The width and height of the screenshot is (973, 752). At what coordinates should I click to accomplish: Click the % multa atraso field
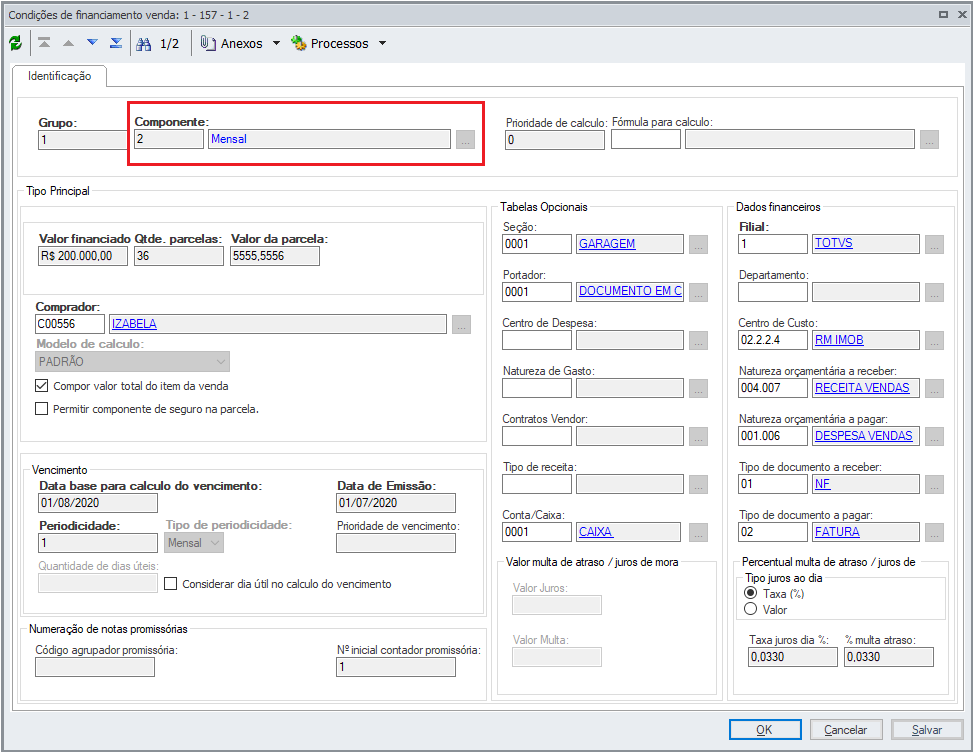pyautogui.click(x=889, y=657)
